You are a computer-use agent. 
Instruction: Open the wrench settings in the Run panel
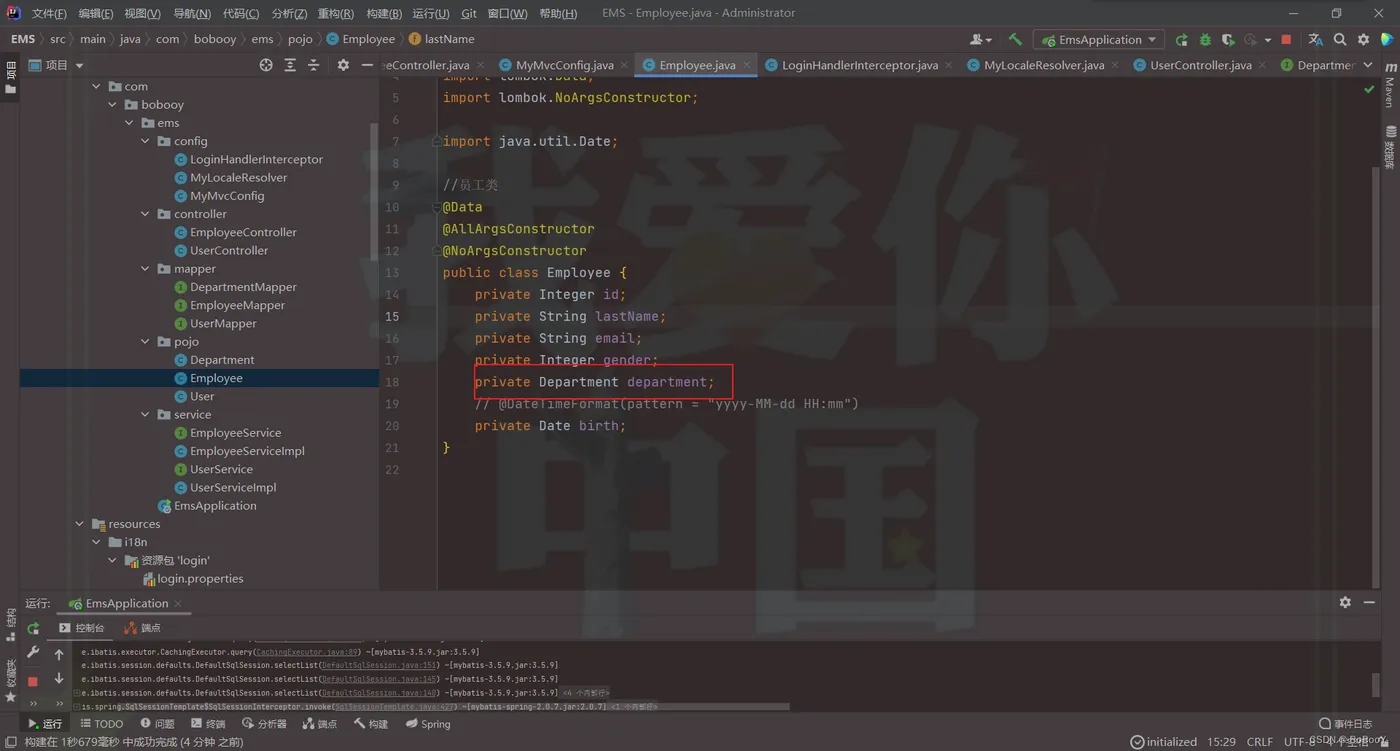[x=33, y=653]
